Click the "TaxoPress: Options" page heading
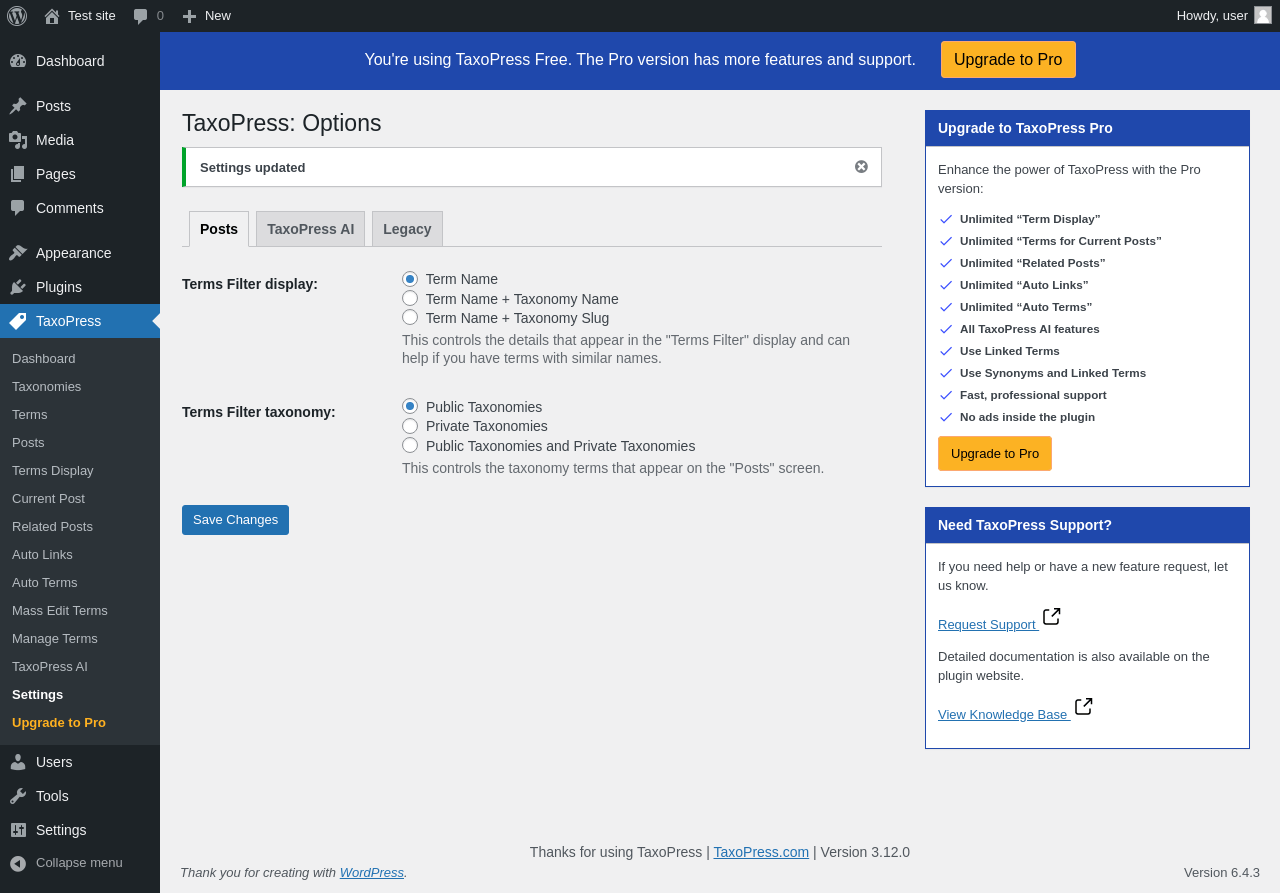This screenshot has height=893, width=1280. click(282, 123)
